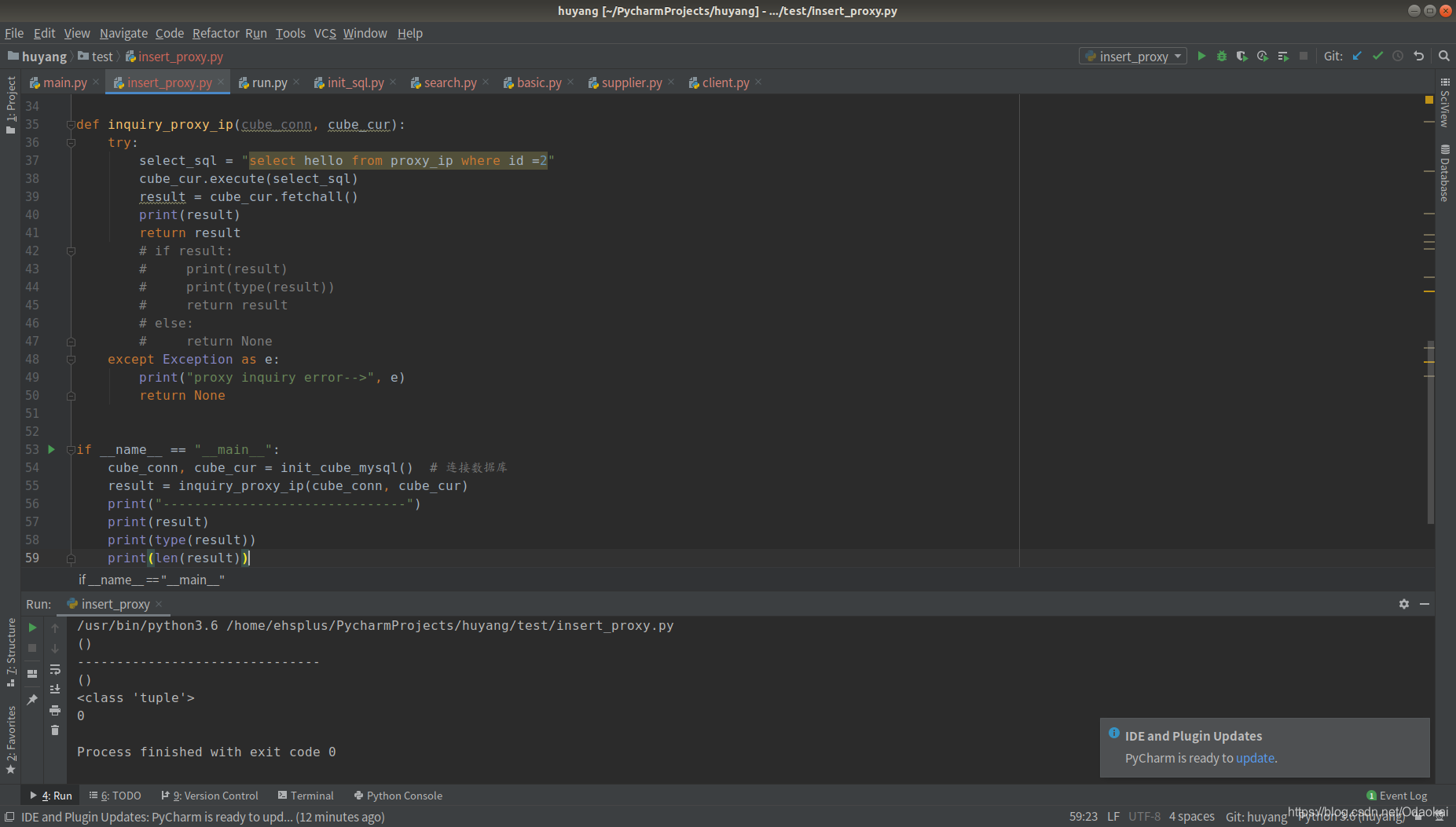Screen dimensions: 1456x827
Task: Rerun insert_proxy in the Run panel
Action: point(32,628)
